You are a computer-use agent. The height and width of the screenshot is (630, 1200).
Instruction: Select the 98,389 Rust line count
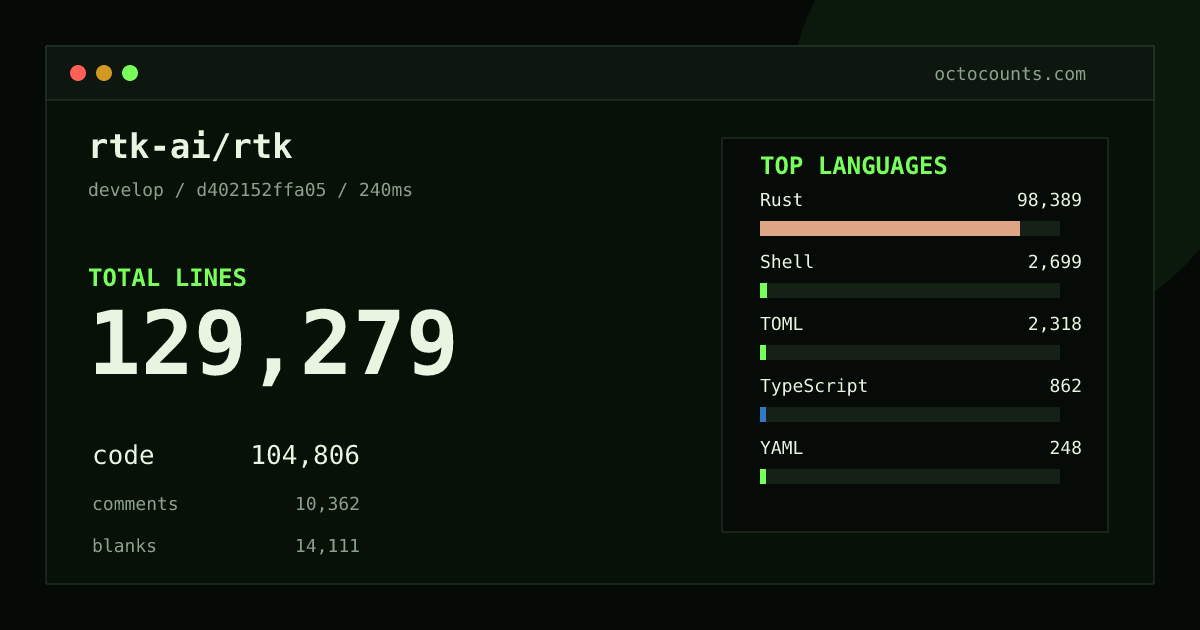point(1049,201)
